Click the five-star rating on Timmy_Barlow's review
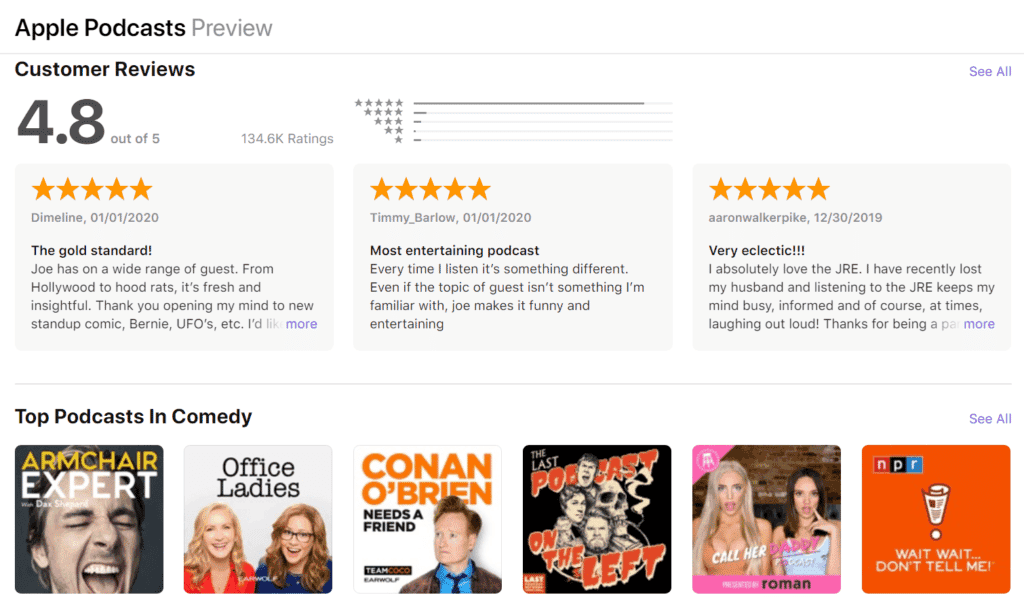The image size is (1024, 599). pyautogui.click(x=430, y=189)
